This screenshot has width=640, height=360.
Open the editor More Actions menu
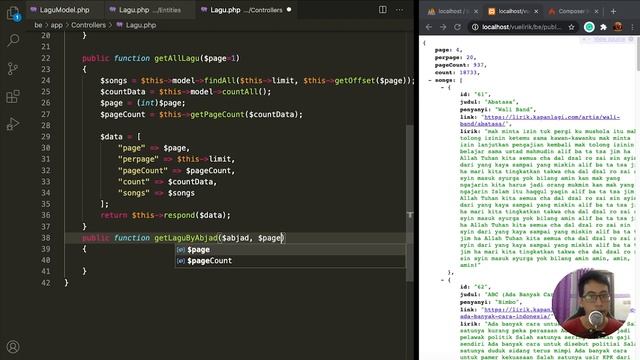399,9
